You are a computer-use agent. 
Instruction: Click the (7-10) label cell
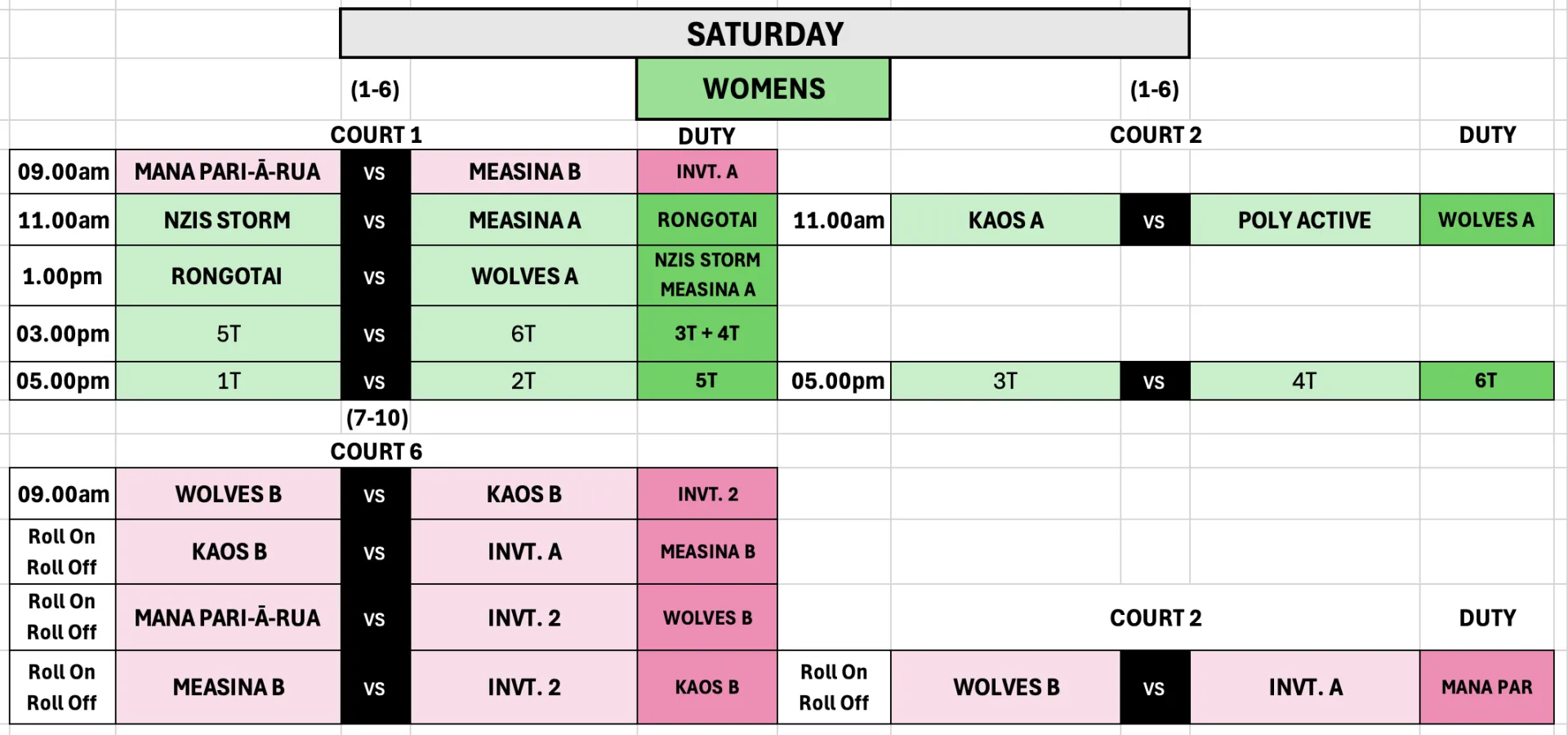coord(376,418)
